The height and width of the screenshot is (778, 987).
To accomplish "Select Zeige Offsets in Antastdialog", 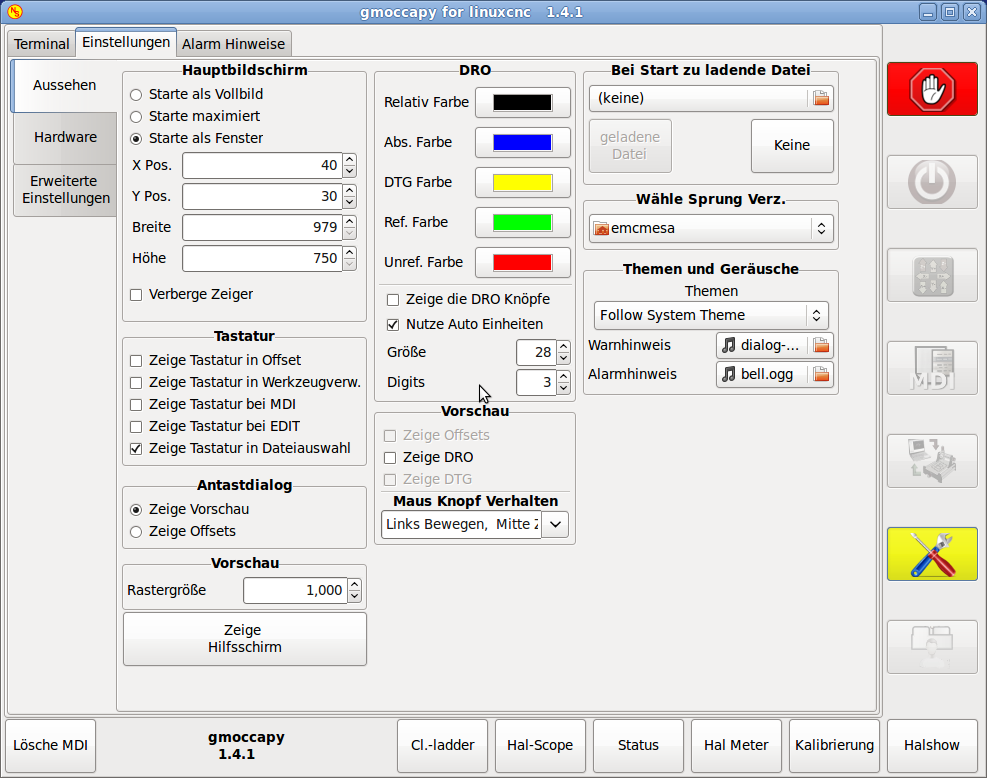I will pyautogui.click(x=136, y=532).
